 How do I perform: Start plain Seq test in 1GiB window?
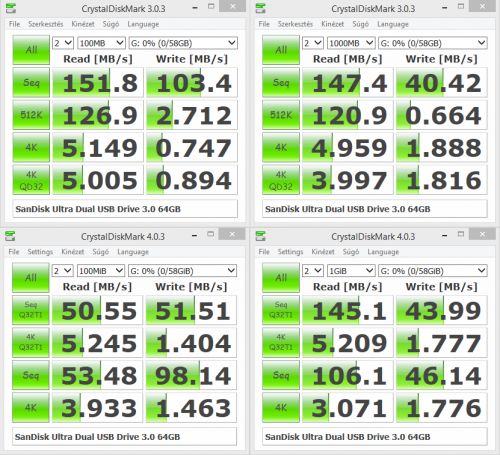click(281, 375)
